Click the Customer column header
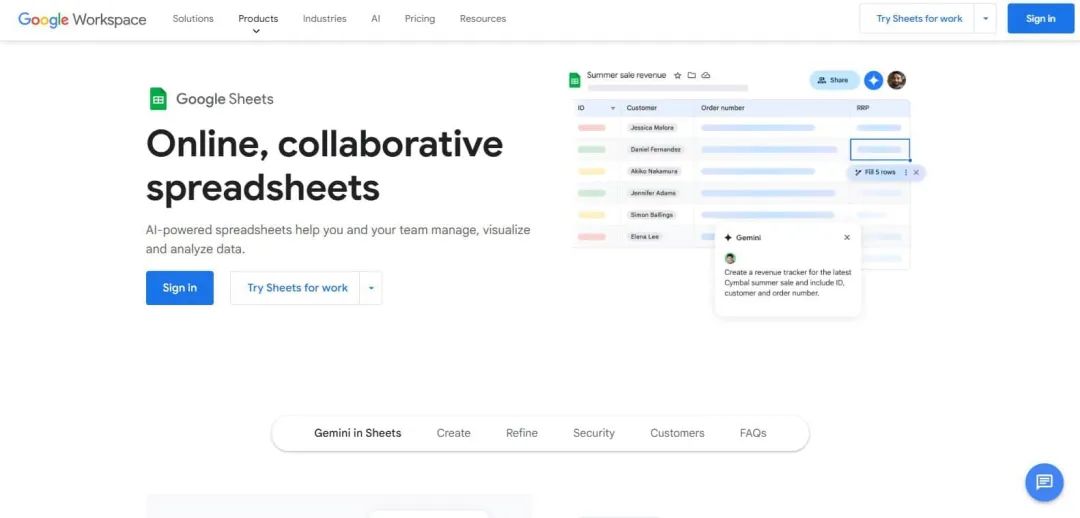1080x518 pixels. coord(641,108)
